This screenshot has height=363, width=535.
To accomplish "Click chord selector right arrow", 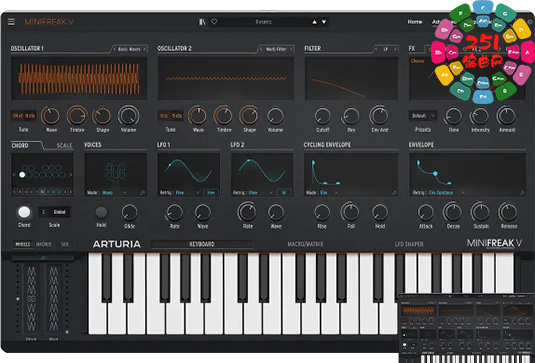I will (x=71, y=175).
